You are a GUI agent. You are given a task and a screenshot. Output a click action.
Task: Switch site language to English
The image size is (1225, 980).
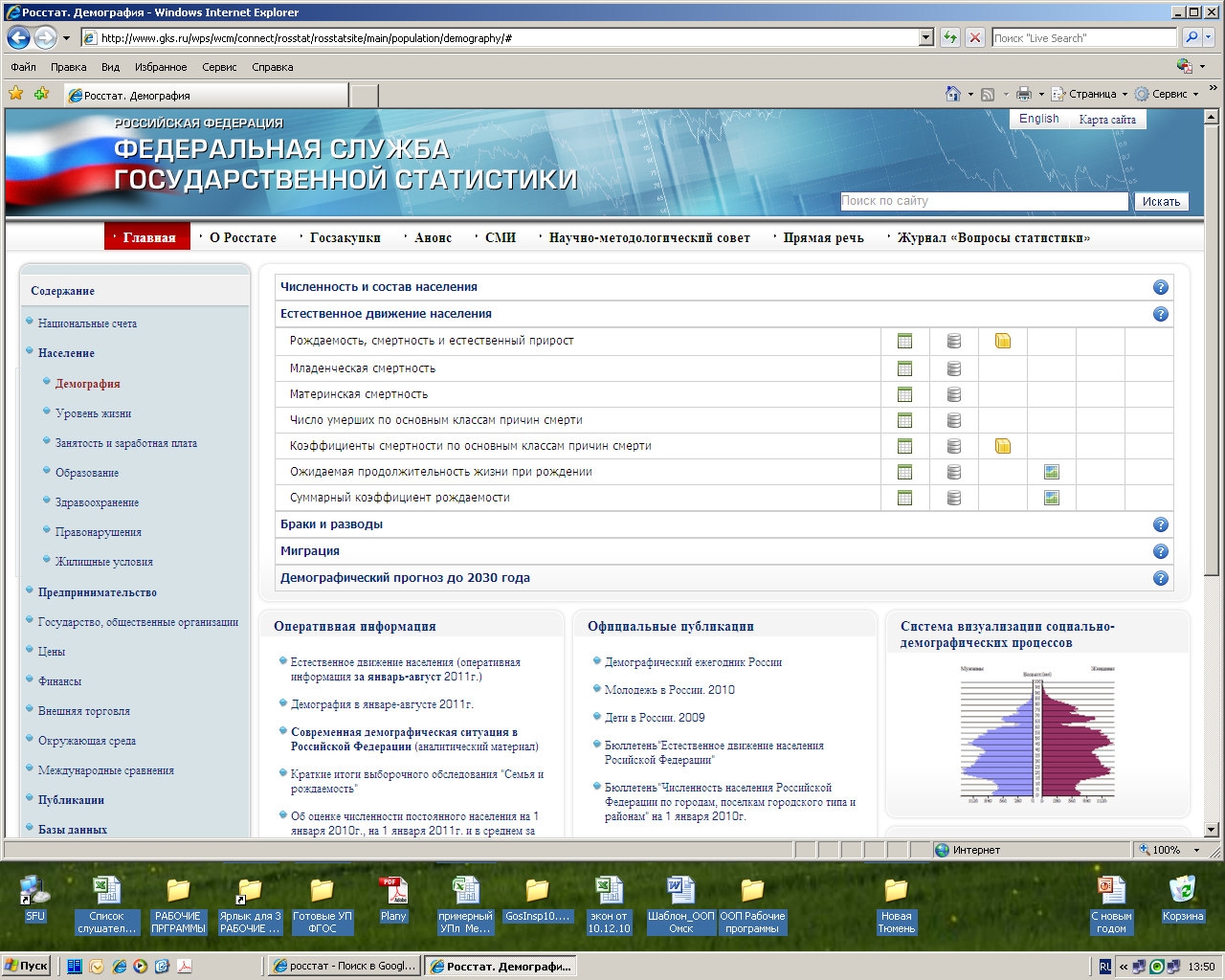(1039, 119)
